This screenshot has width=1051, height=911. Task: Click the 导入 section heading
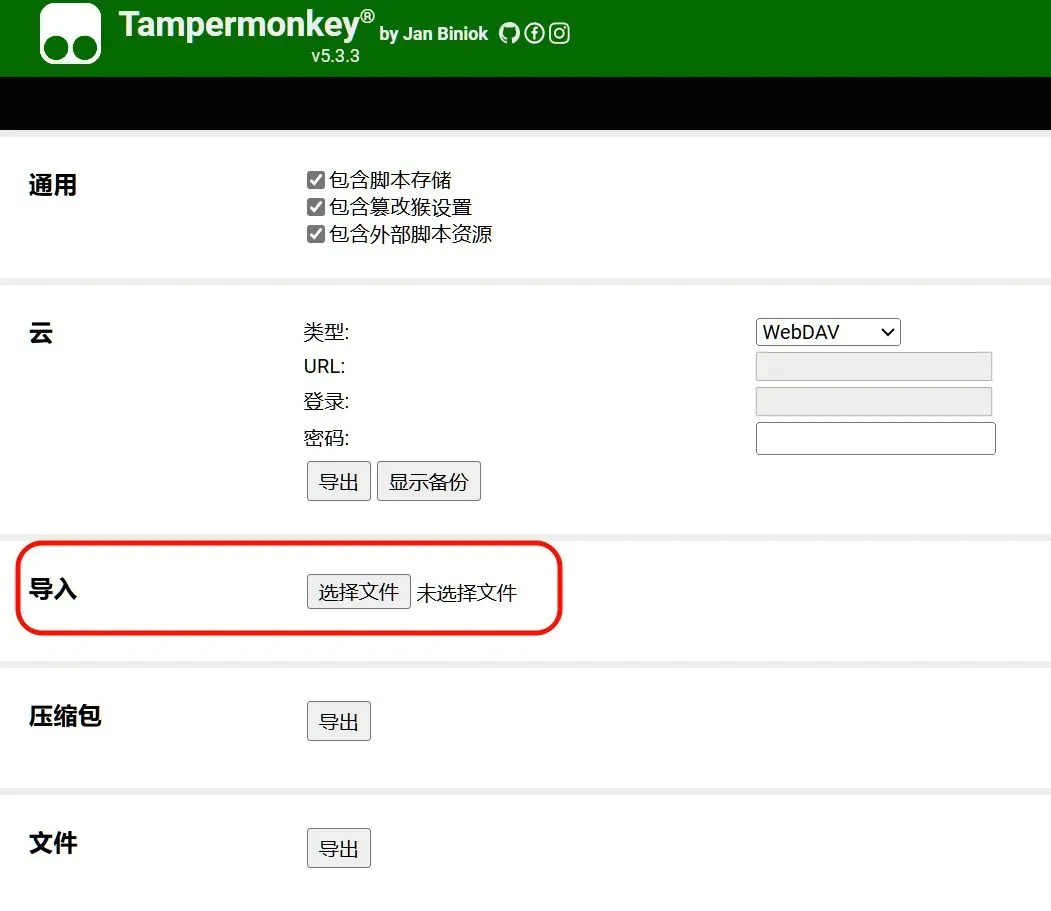(x=53, y=589)
